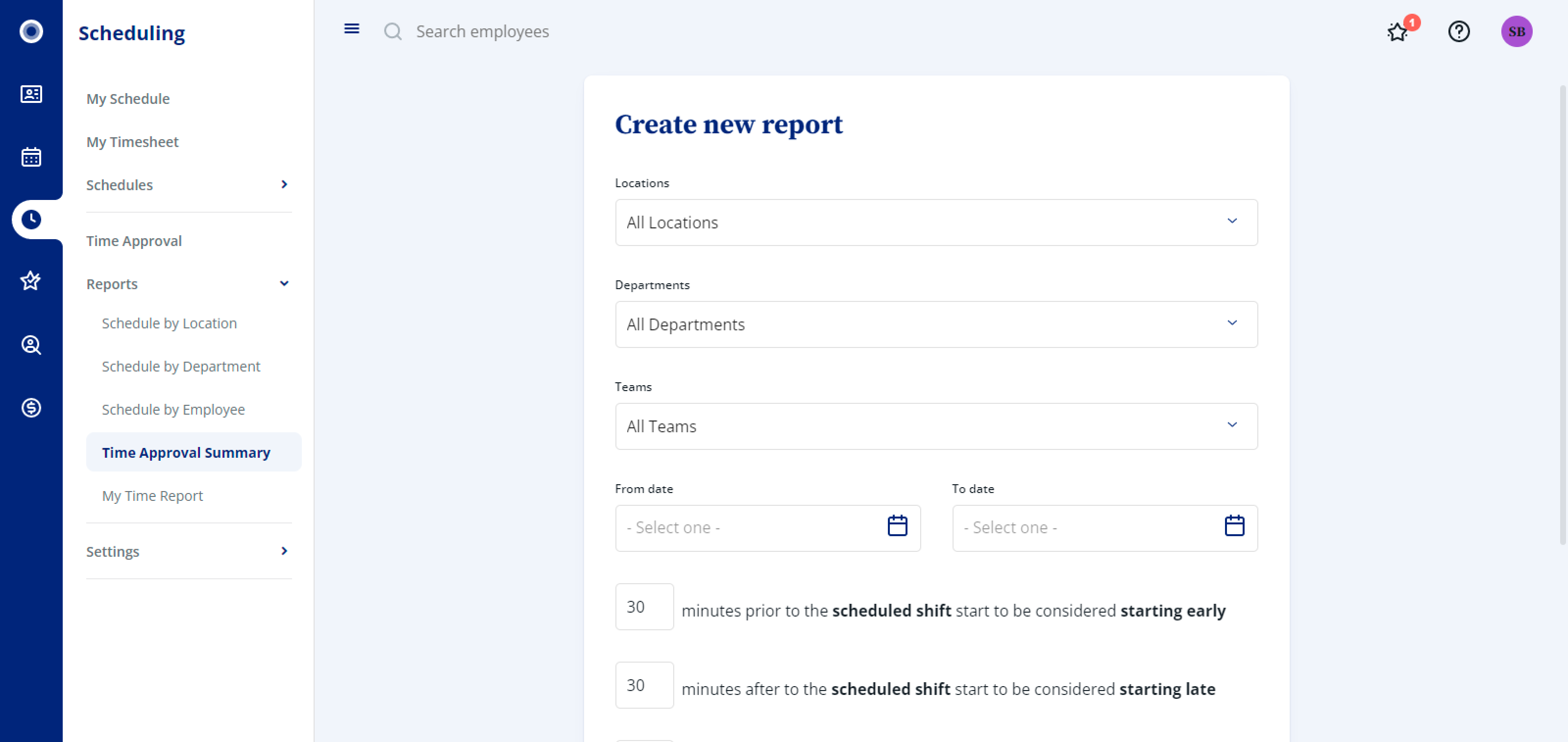Select the clock scheduling sidebar icon
This screenshot has width=1568, height=742.
click(31, 219)
